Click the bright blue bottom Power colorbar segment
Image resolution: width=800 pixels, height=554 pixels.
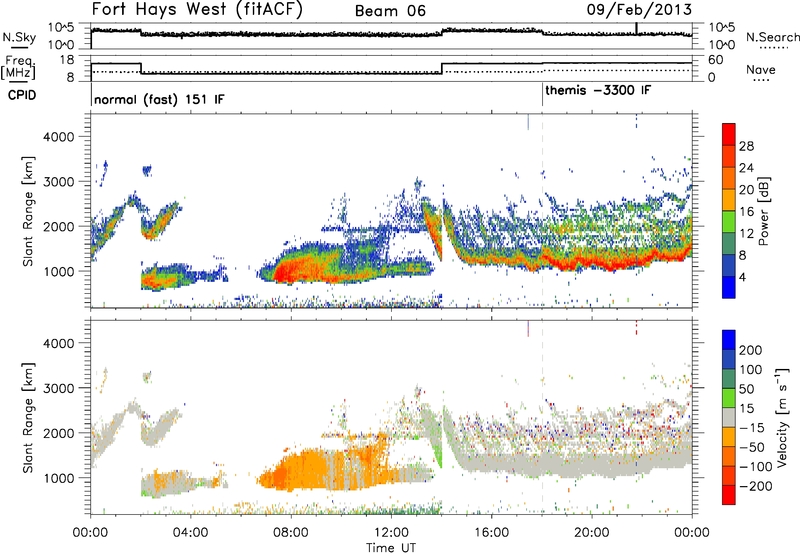(729, 288)
